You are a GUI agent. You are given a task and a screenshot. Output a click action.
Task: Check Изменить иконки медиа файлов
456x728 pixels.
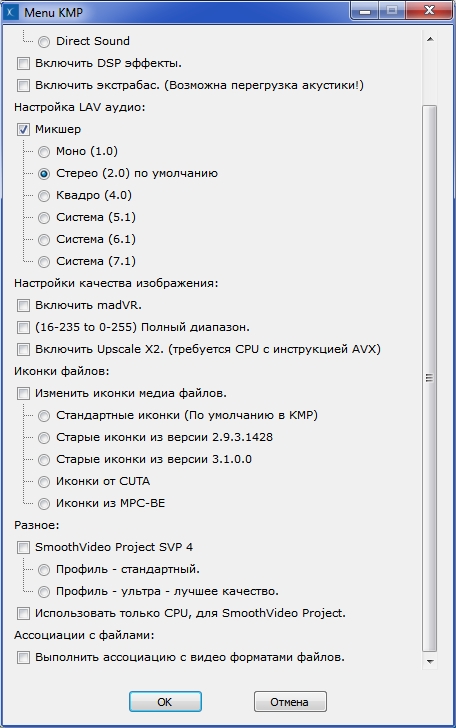click(x=23, y=394)
